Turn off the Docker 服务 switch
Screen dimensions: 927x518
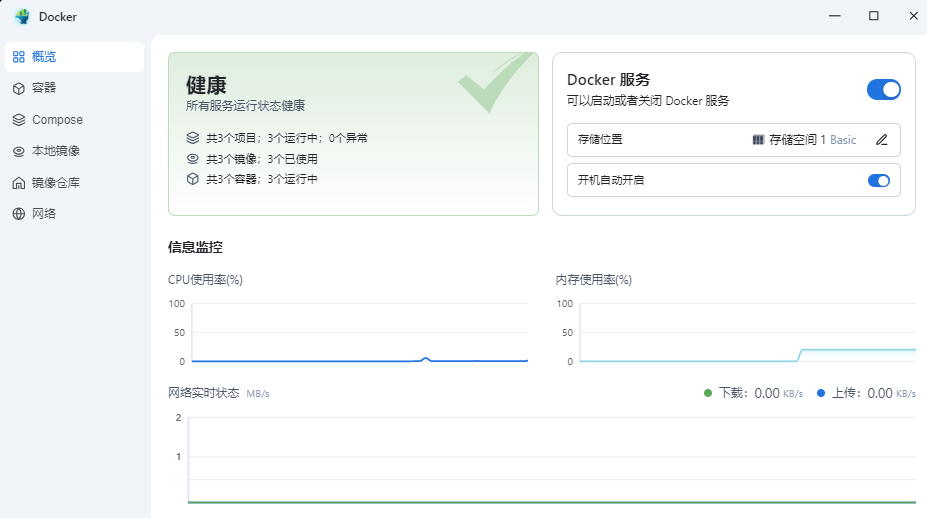[x=883, y=90]
